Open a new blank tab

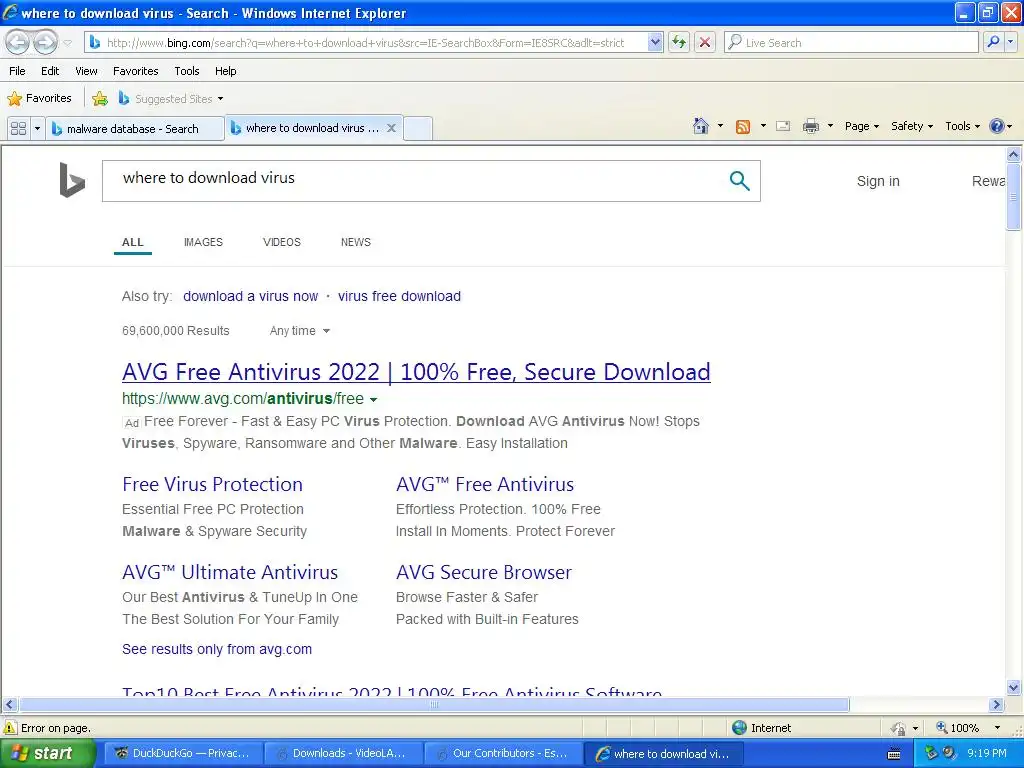(418, 129)
